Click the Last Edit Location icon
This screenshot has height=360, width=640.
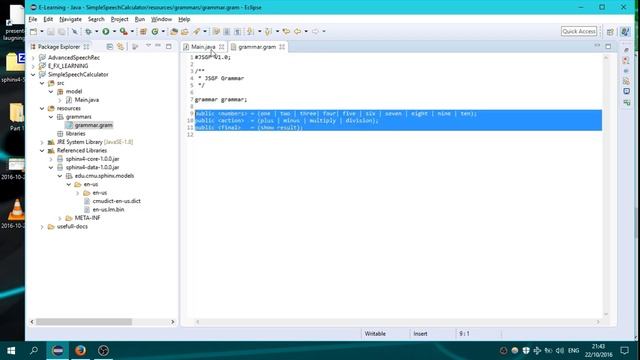click(x=286, y=31)
